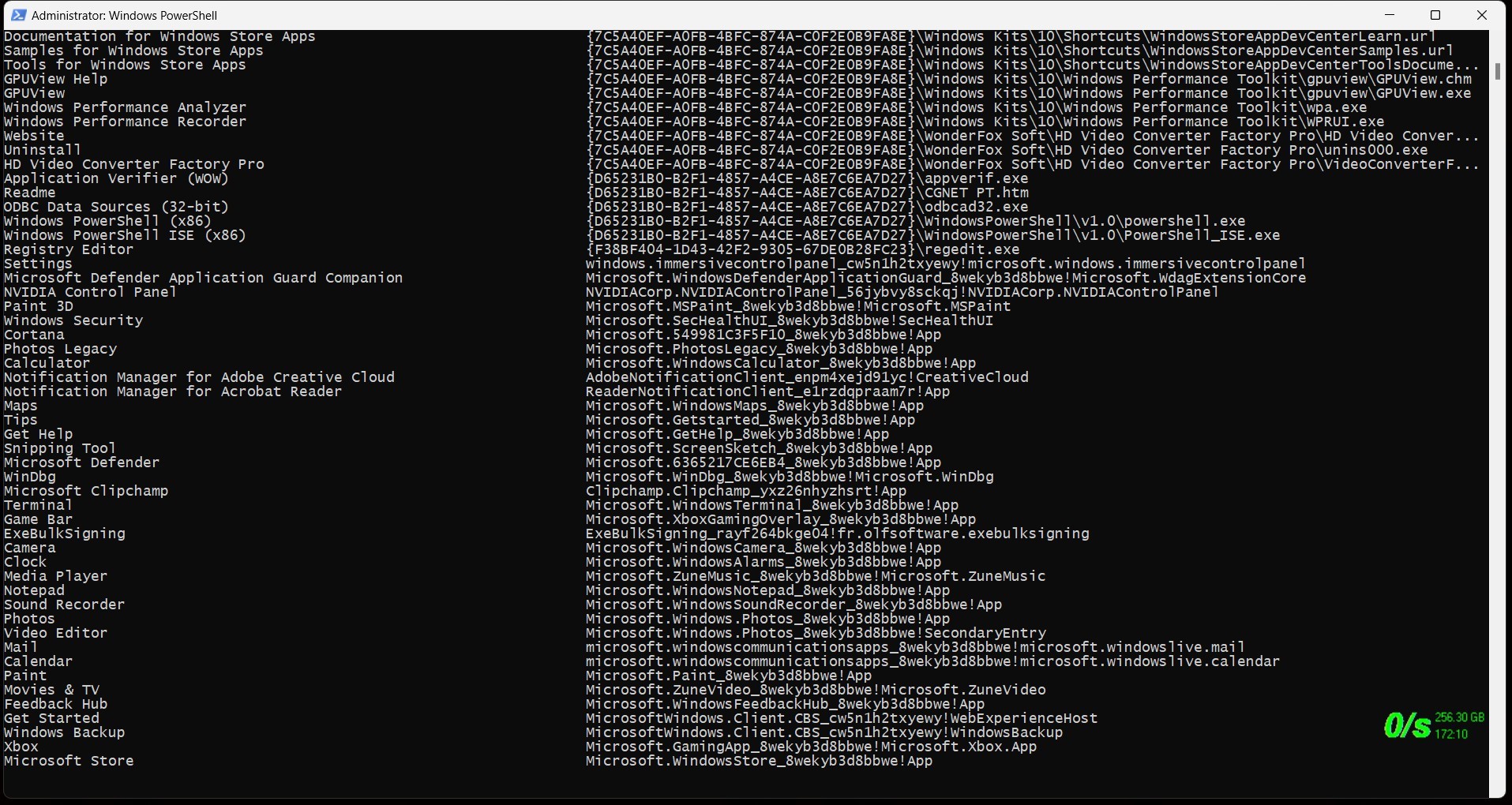Click the 'Terminal' name
The image size is (1512, 805).
39,505
